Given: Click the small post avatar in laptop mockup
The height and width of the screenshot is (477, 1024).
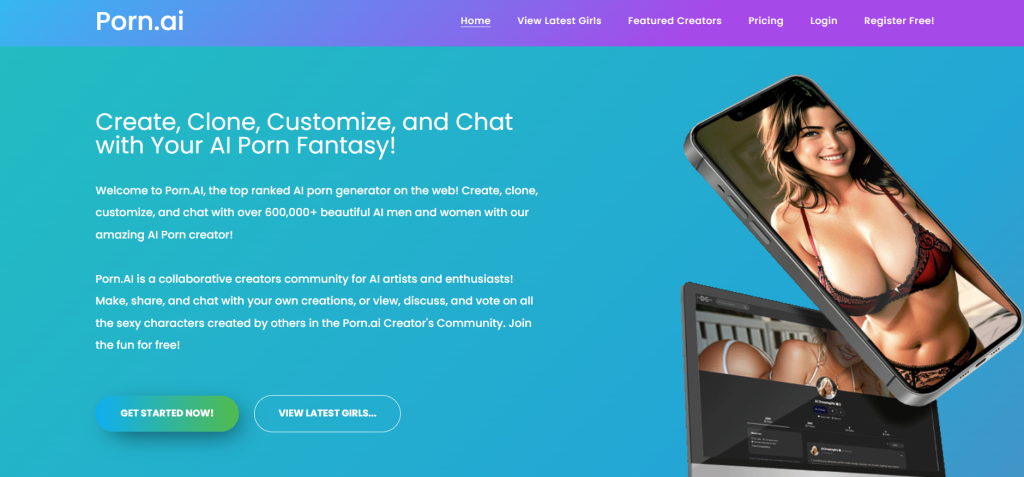Looking at the screenshot, I should pos(814,450).
